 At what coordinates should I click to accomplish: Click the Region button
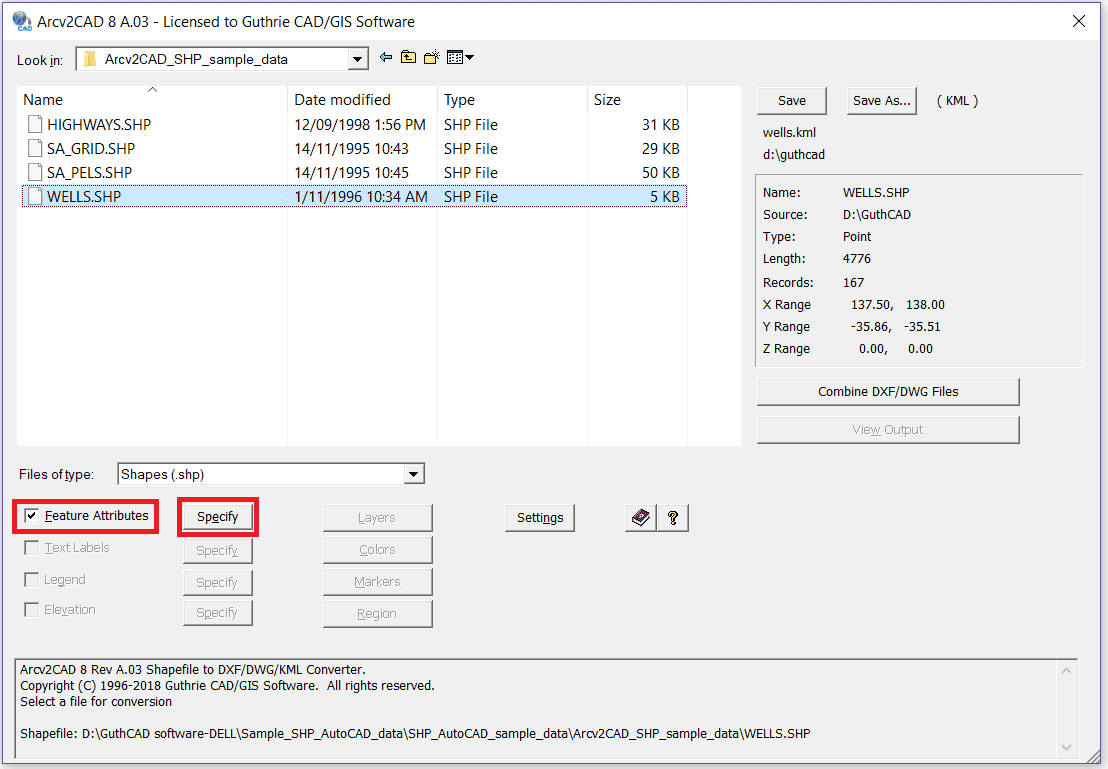(x=377, y=614)
